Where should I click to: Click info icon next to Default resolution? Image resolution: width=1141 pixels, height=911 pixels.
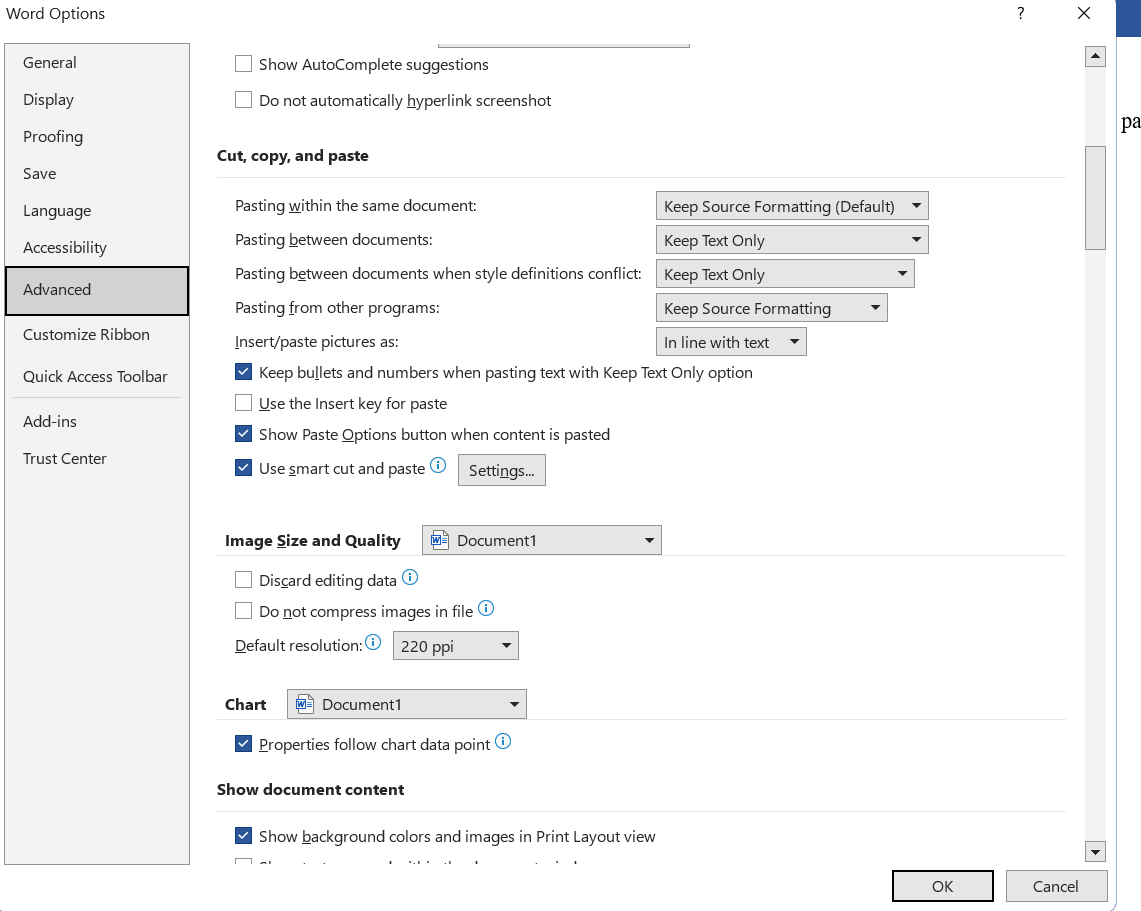point(373,642)
